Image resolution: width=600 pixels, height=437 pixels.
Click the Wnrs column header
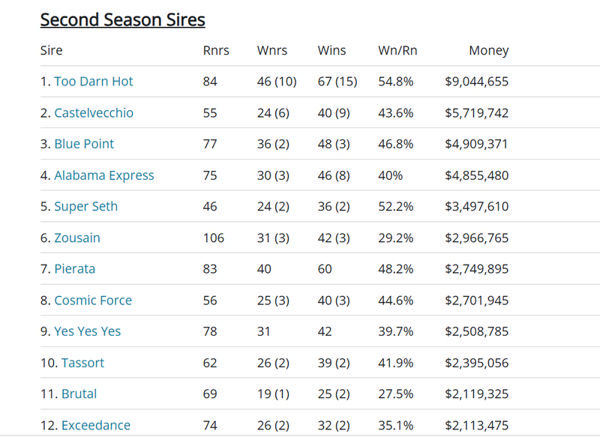[273, 50]
